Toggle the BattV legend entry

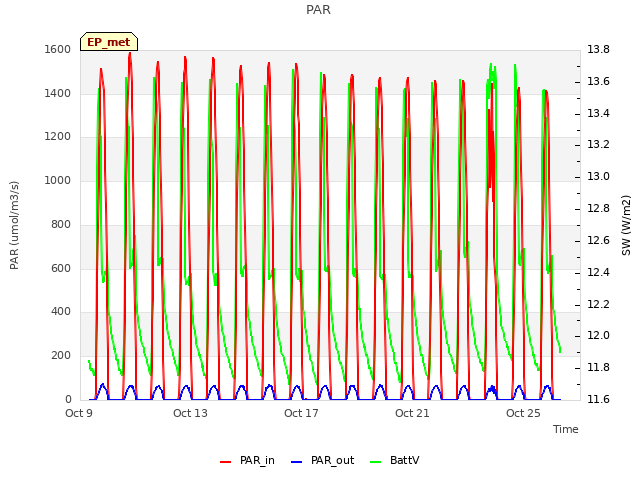[394, 460]
